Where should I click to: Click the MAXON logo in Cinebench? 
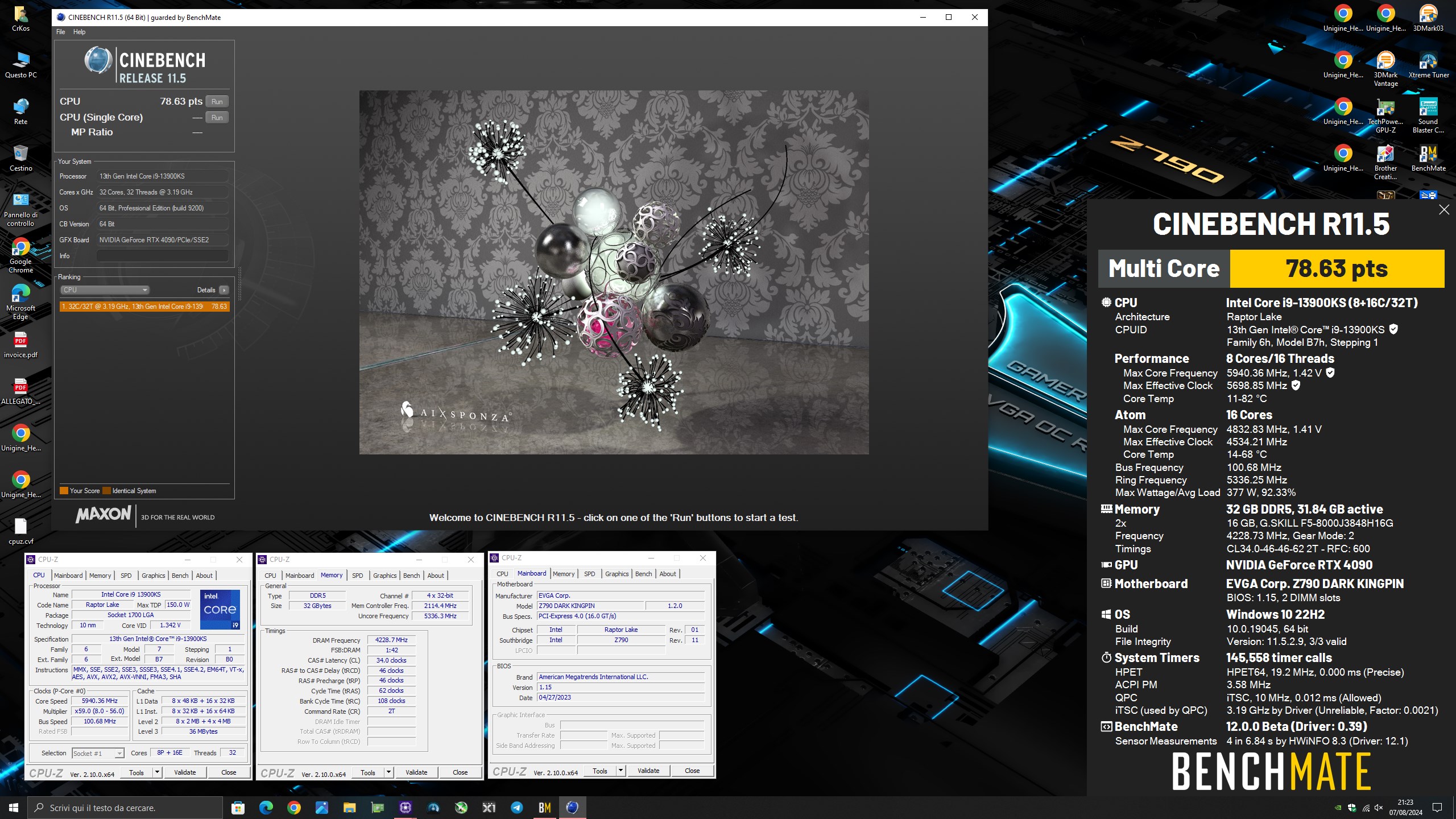pyautogui.click(x=104, y=515)
